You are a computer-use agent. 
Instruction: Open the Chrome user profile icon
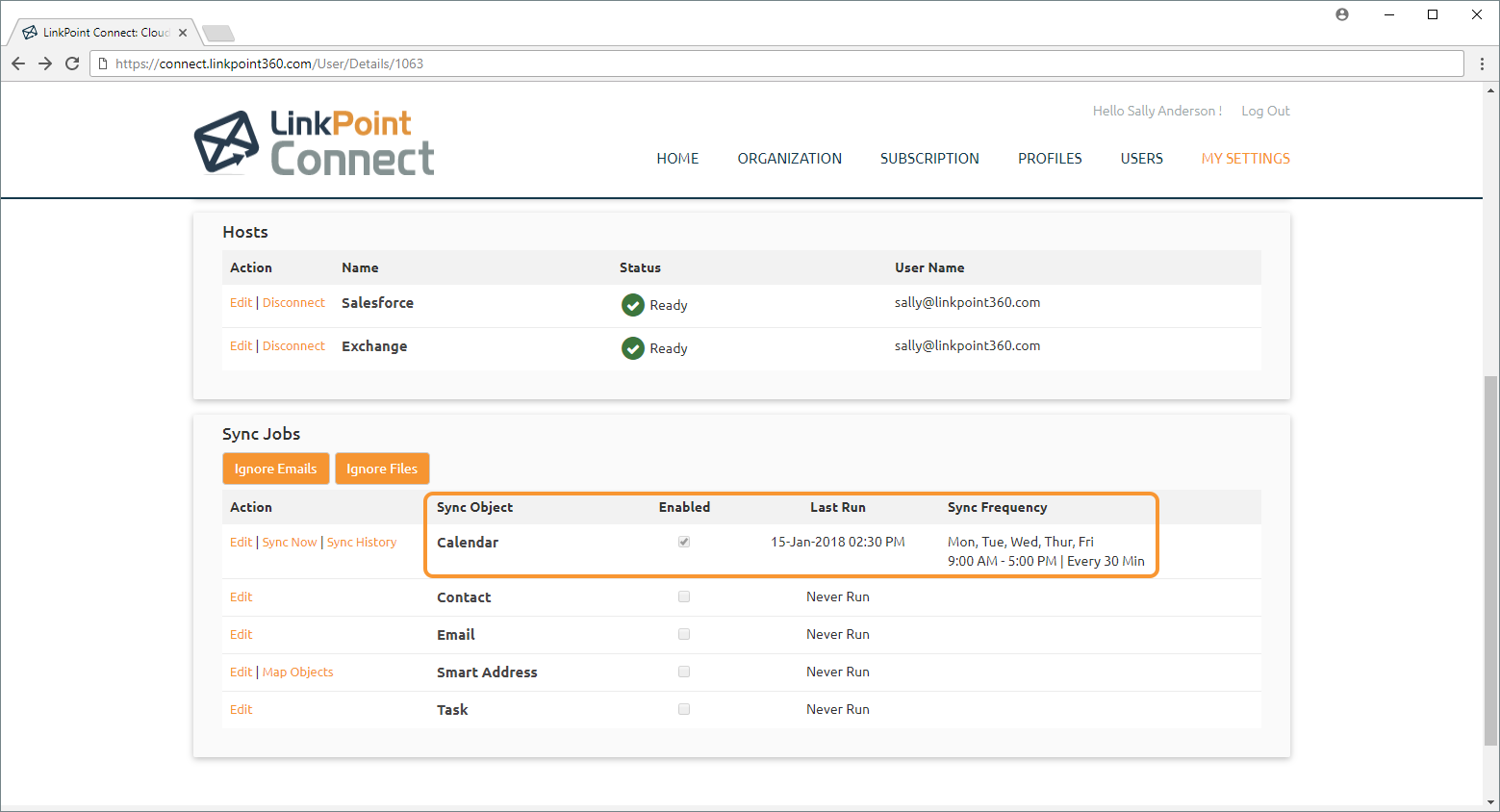(x=1342, y=14)
